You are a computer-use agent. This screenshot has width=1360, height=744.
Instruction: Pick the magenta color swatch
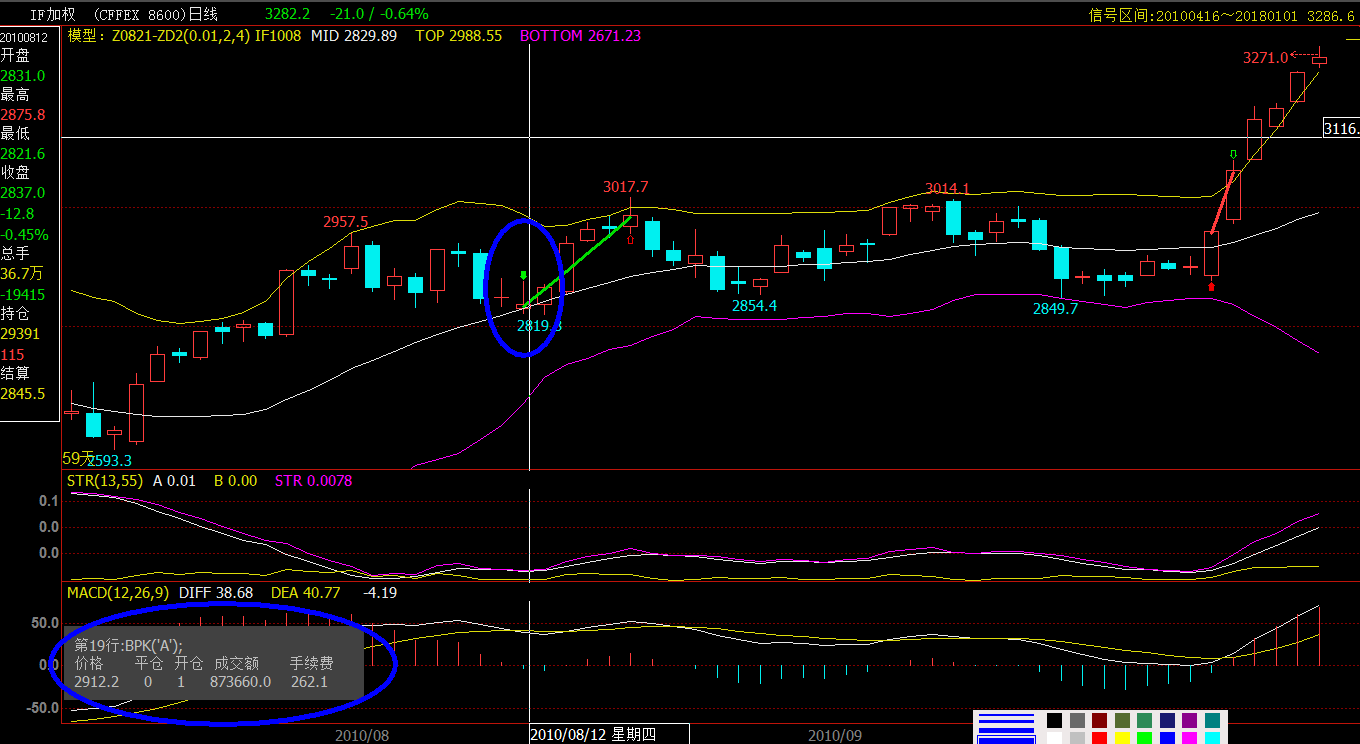tap(1189, 738)
